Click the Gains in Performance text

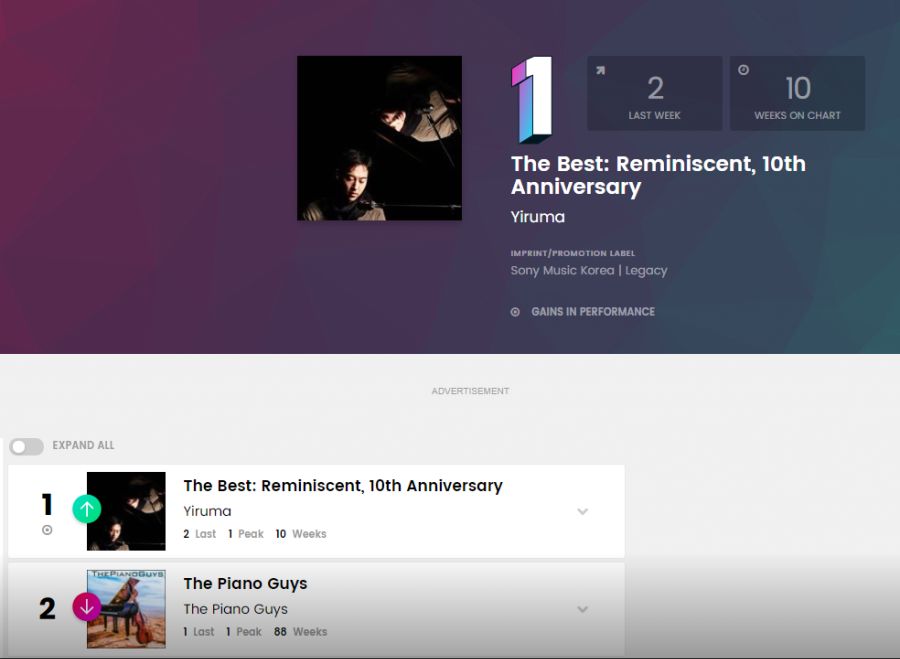592,312
